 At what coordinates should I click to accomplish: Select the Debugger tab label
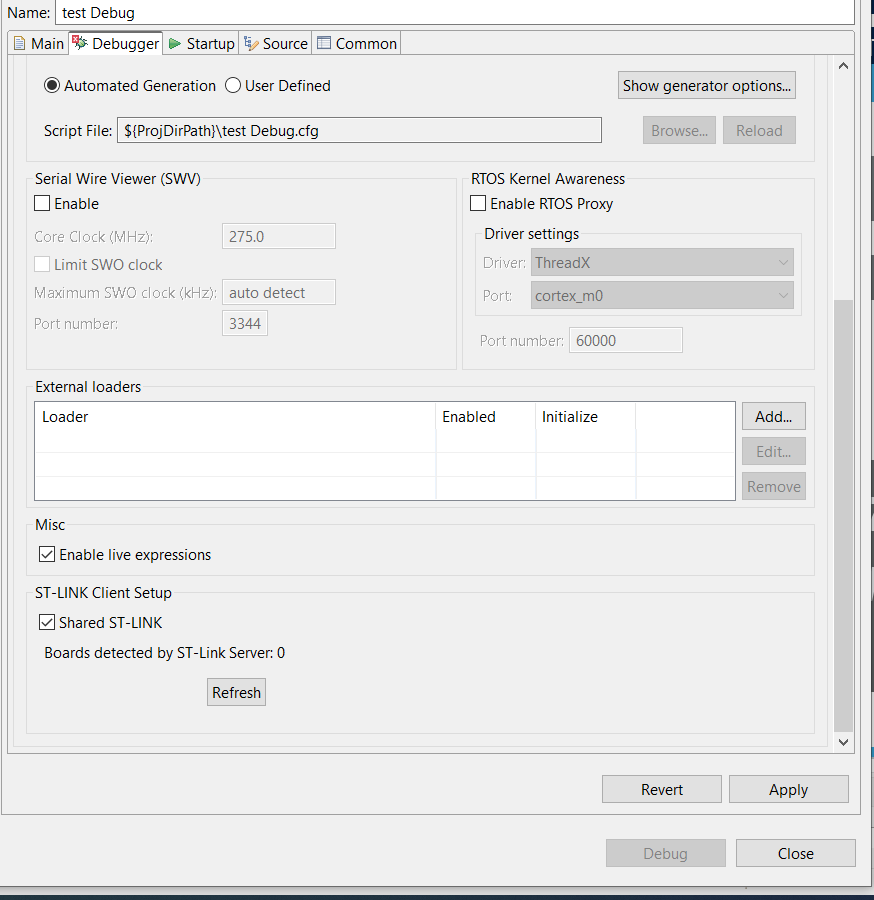(x=125, y=43)
